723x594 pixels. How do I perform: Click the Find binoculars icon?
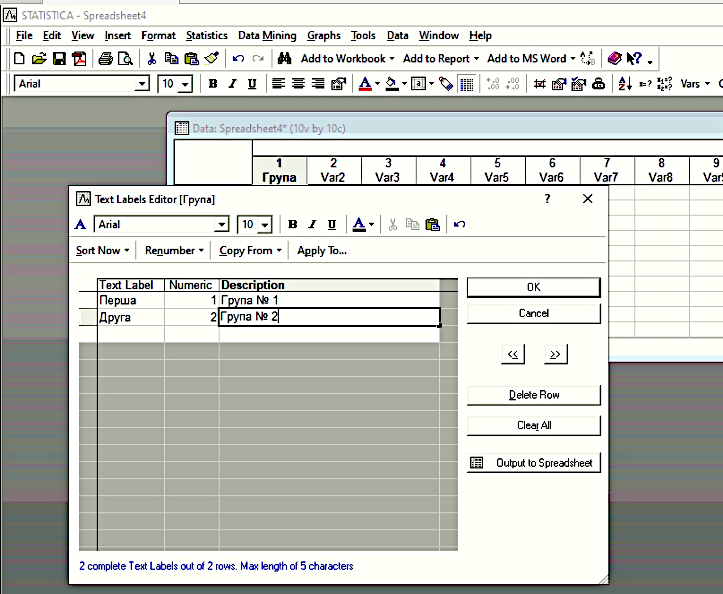tap(284, 59)
